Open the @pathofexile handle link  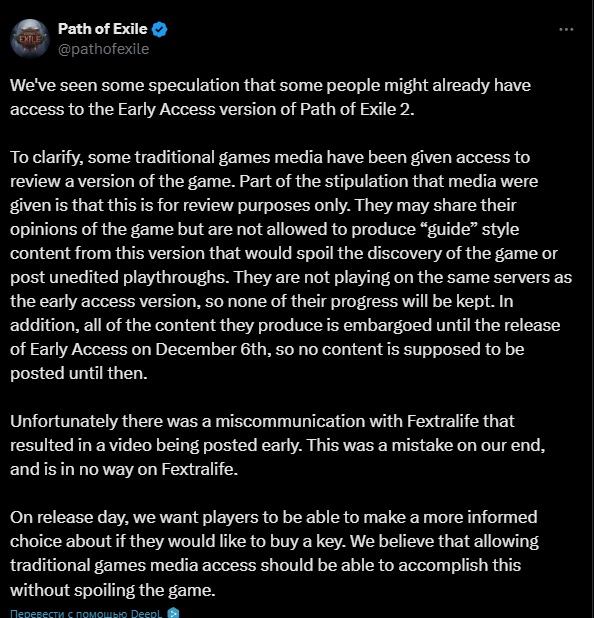pyautogui.click(x=104, y=49)
